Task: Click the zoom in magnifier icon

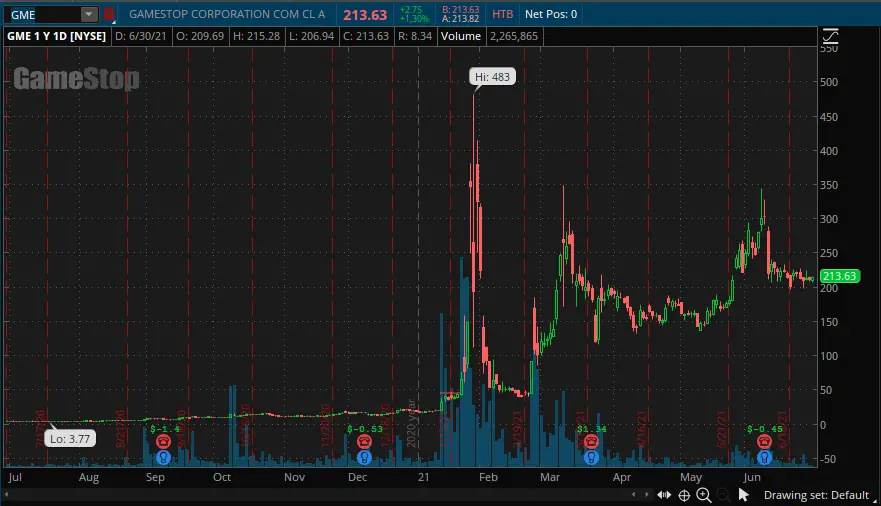Action: click(703, 495)
